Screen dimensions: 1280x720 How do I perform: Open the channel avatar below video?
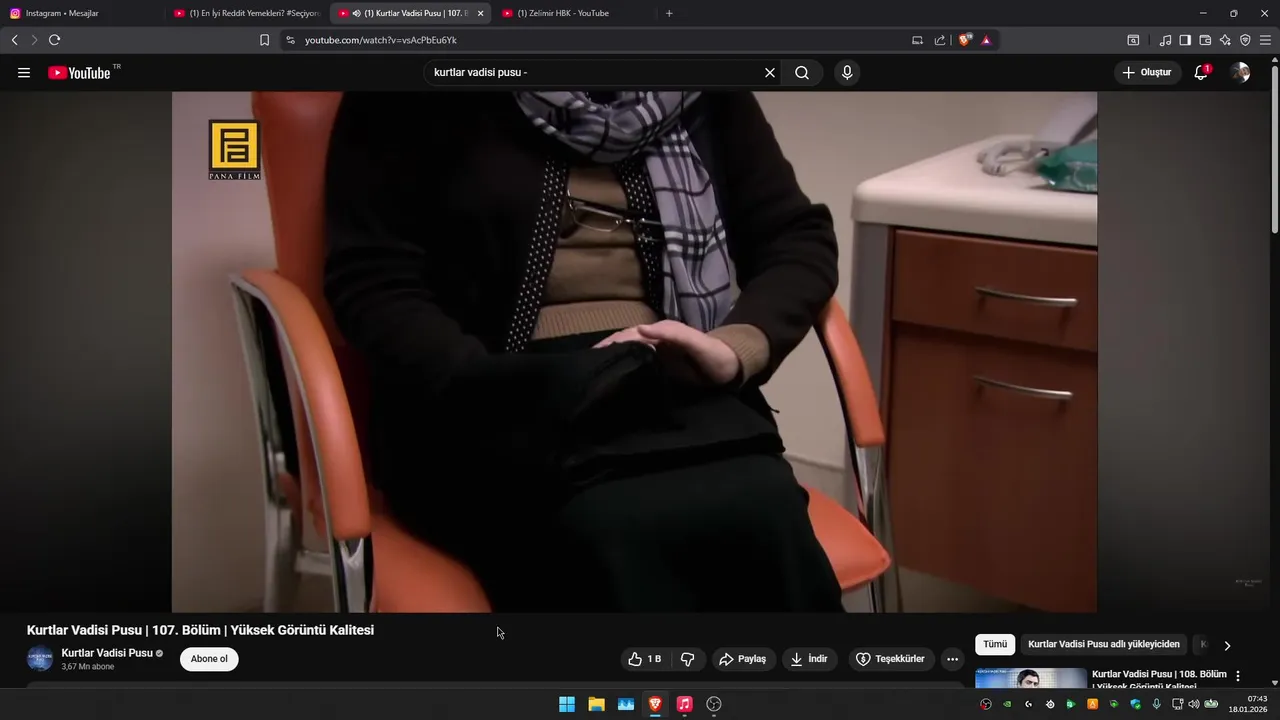coord(40,659)
